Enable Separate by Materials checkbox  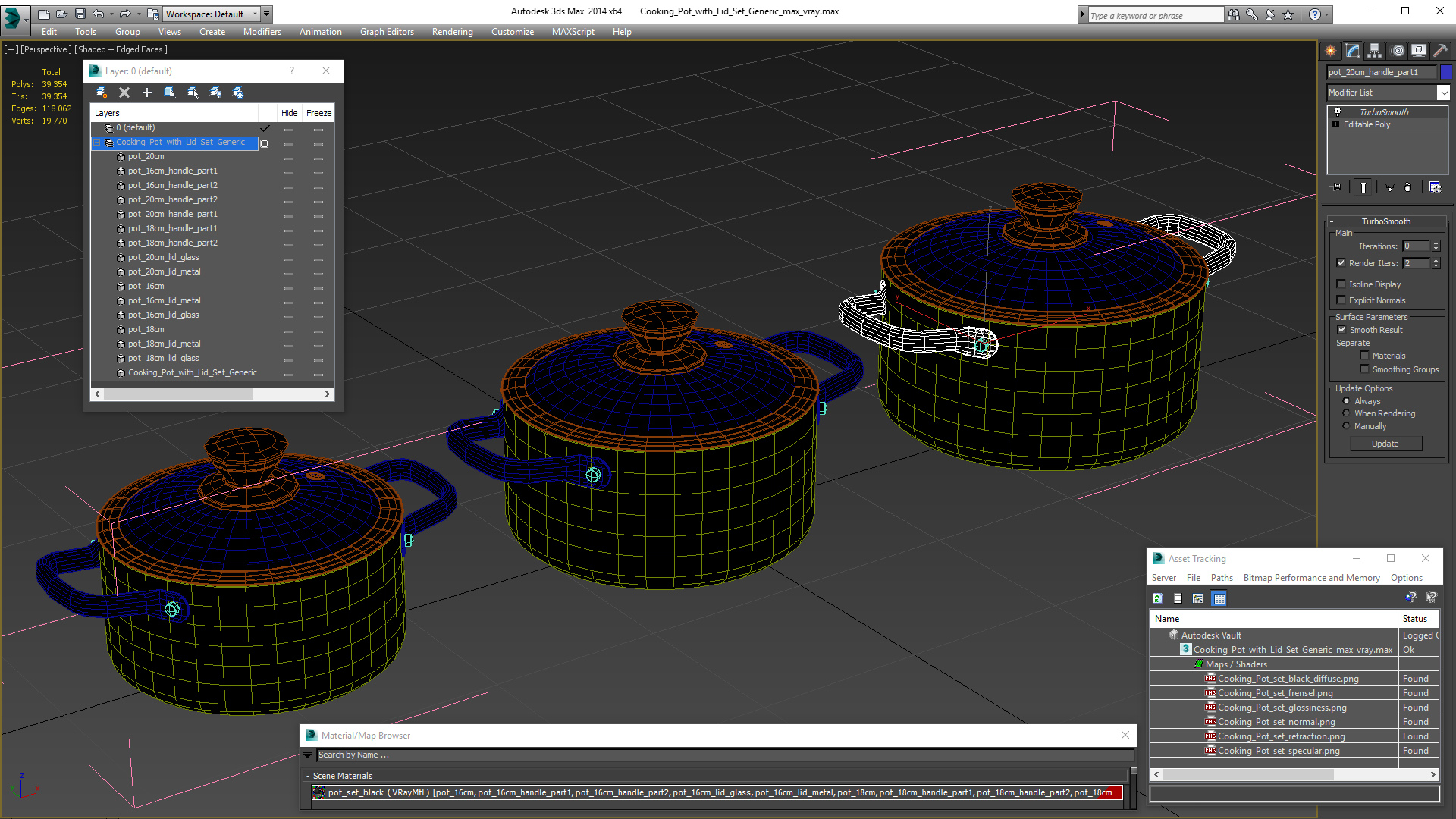1364,356
